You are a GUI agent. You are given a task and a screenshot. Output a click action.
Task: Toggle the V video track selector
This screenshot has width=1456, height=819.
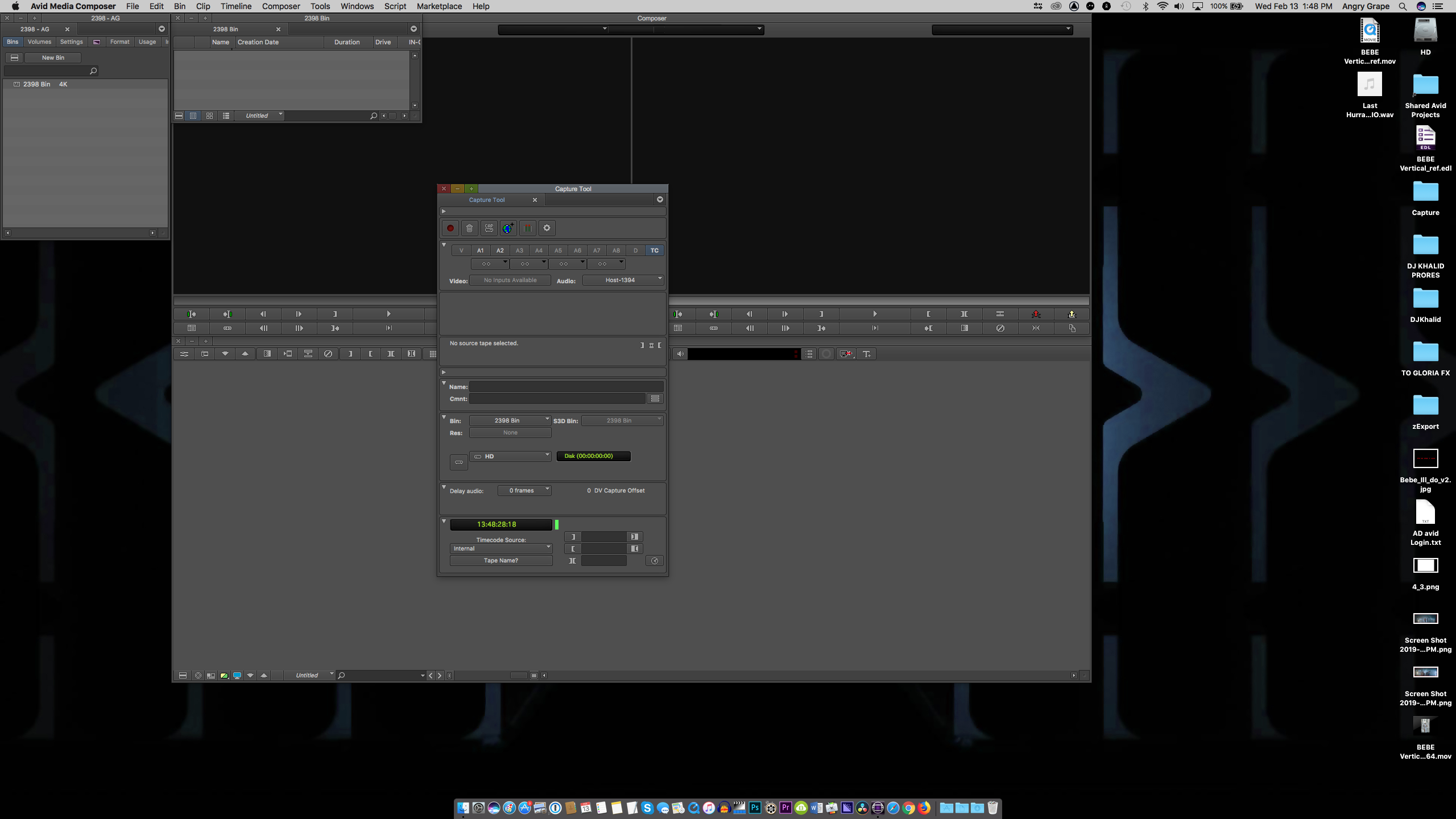click(x=460, y=250)
